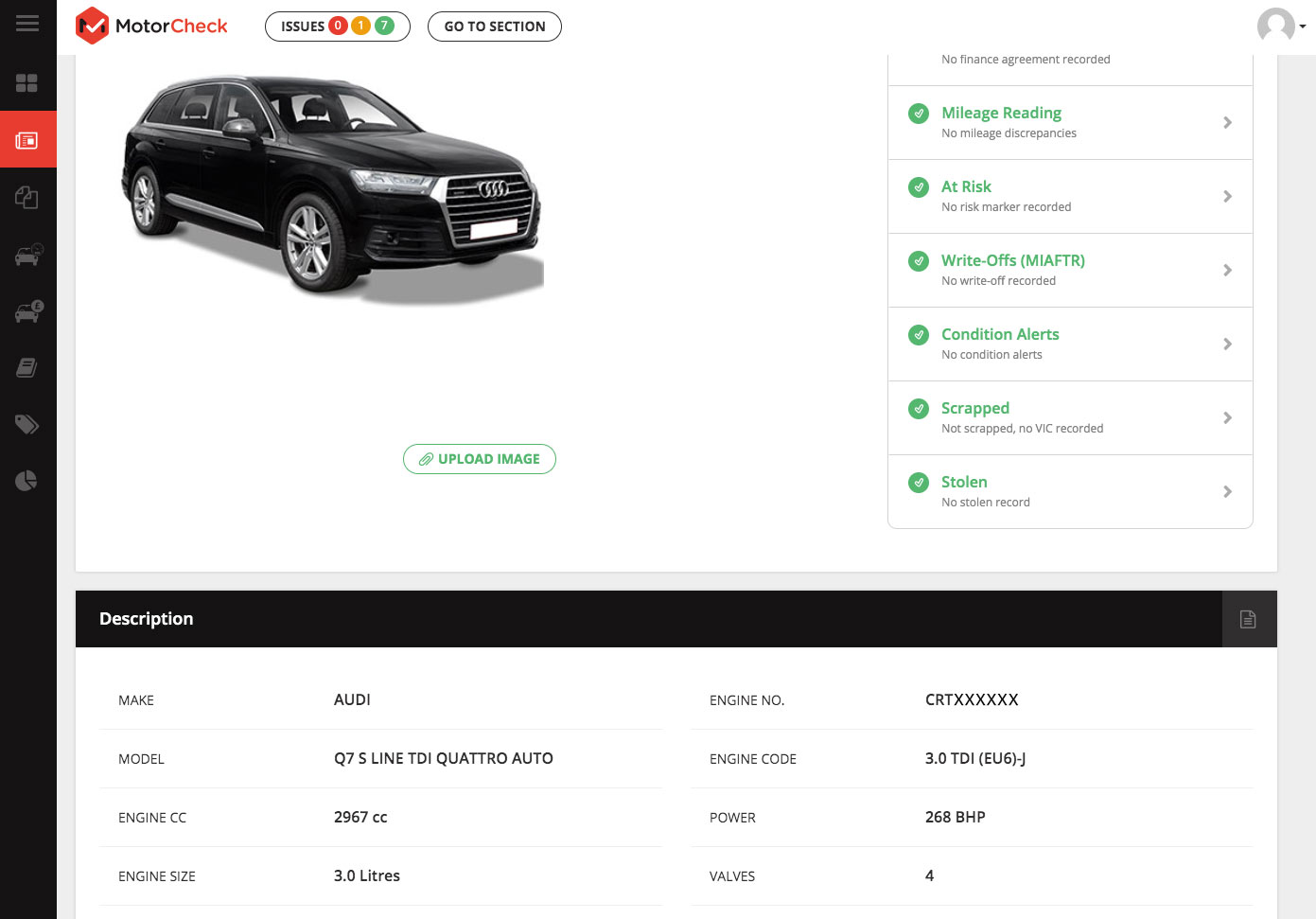The image size is (1316, 919).
Task: Expand the Write-Offs (MIAFTR) row chevron
Action: click(1227, 271)
